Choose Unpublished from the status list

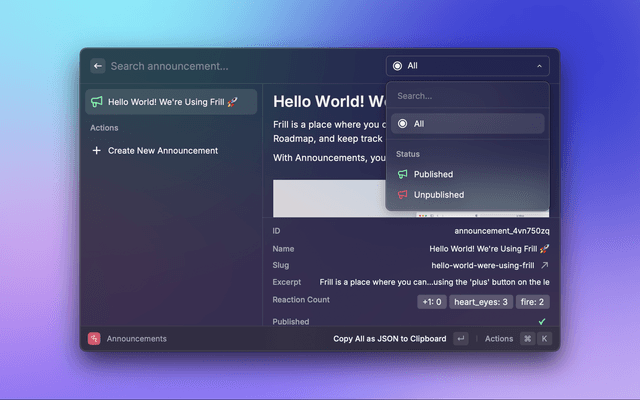pyautogui.click(x=438, y=195)
